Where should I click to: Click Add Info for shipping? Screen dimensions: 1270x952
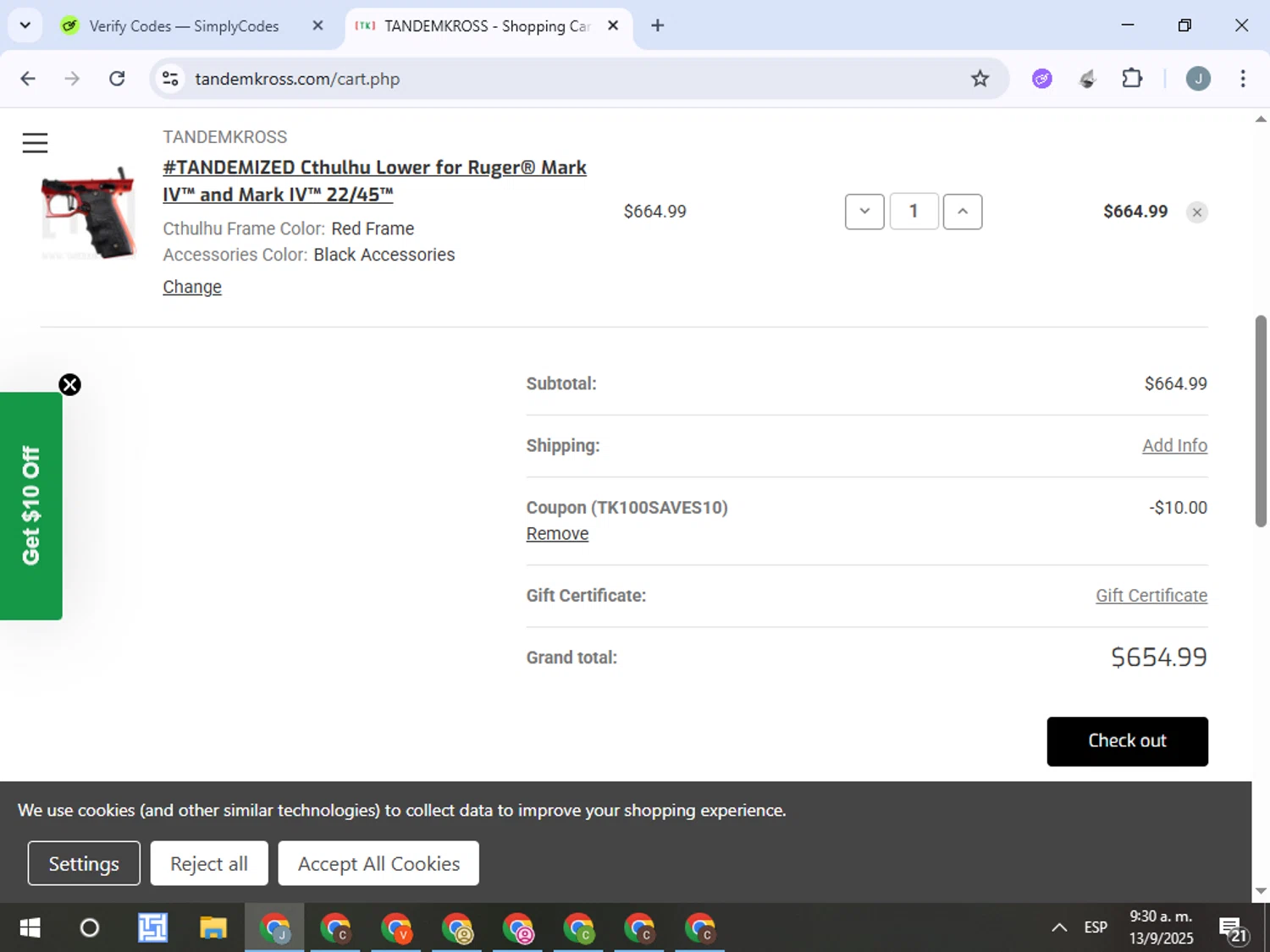click(x=1174, y=445)
